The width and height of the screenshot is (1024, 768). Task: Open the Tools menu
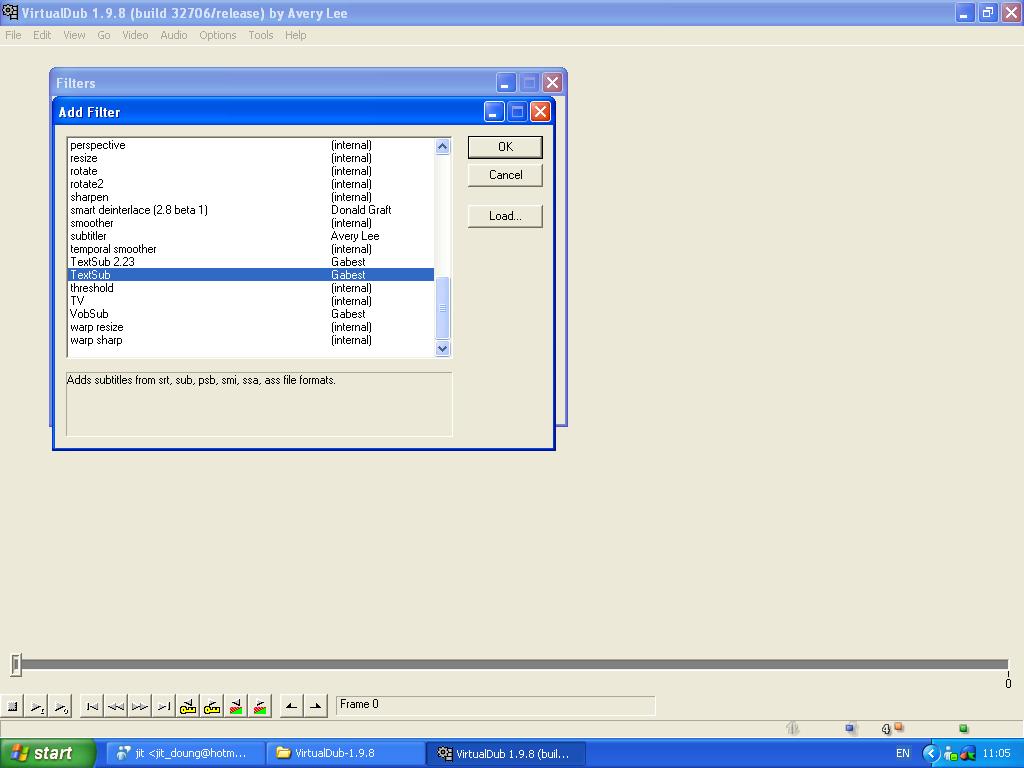point(261,35)
